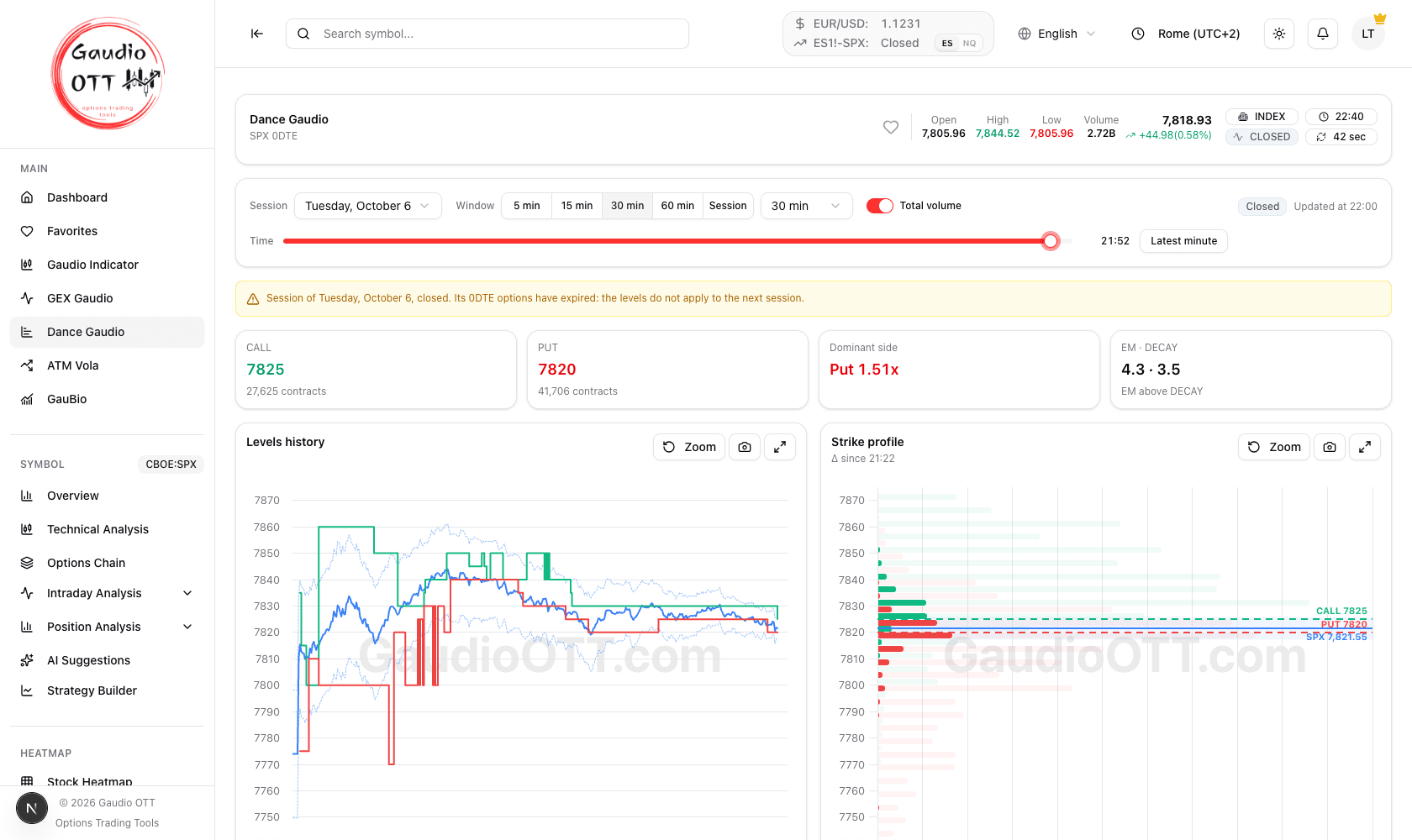Collapse the sidebar with the arrow icon

257,34
